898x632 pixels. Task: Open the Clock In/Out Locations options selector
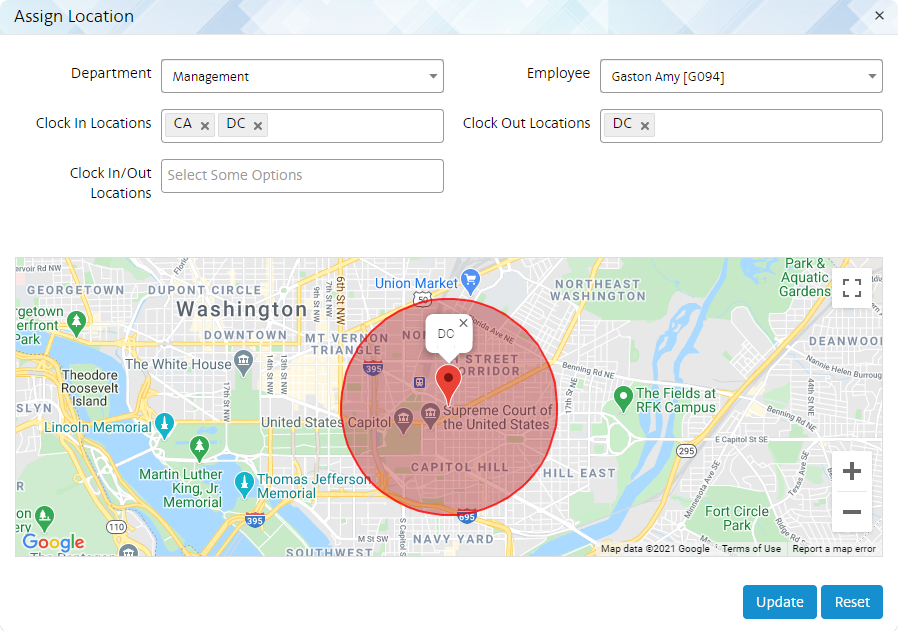point(302,176)
